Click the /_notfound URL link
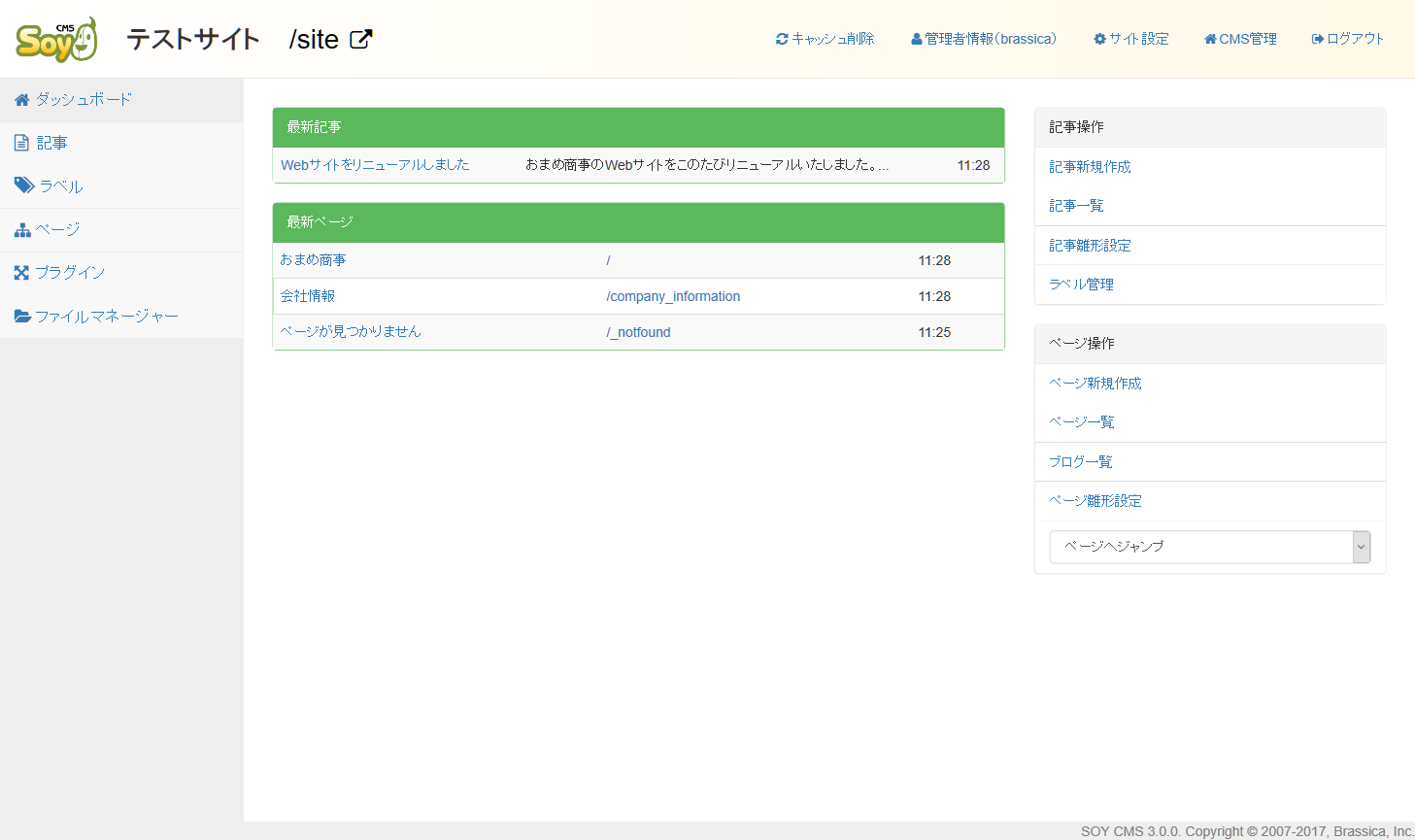 [x=638, y=332]
